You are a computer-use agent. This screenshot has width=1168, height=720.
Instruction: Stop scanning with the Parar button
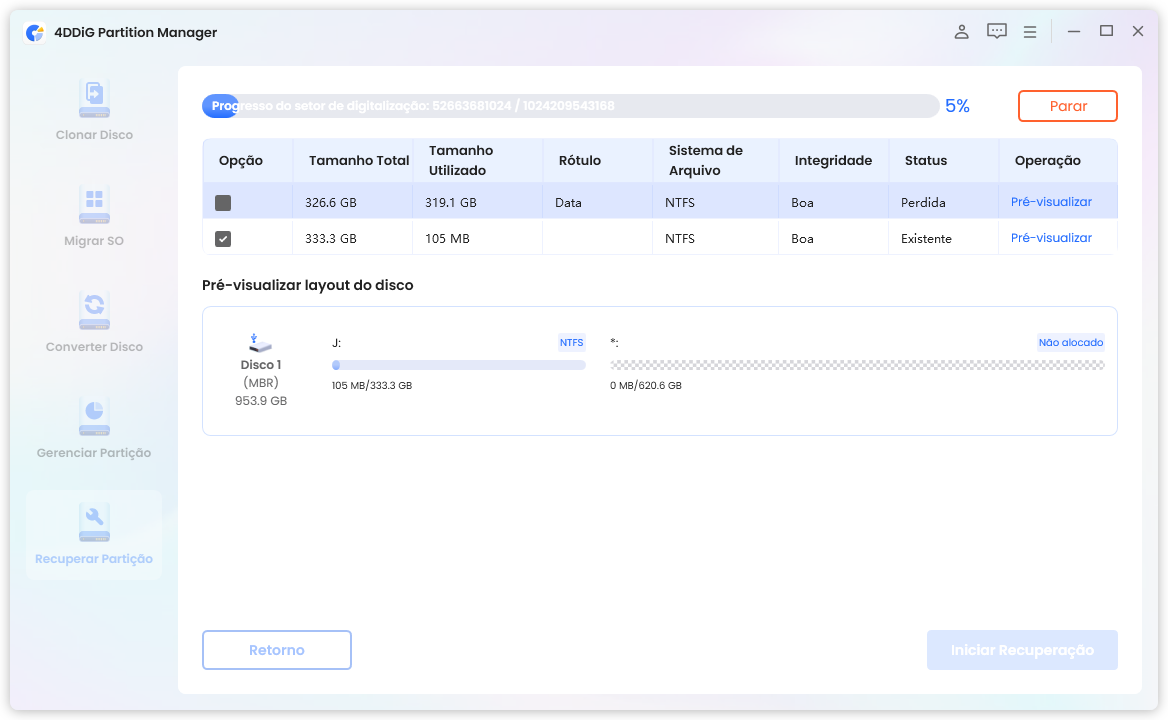click(1067, 106)
